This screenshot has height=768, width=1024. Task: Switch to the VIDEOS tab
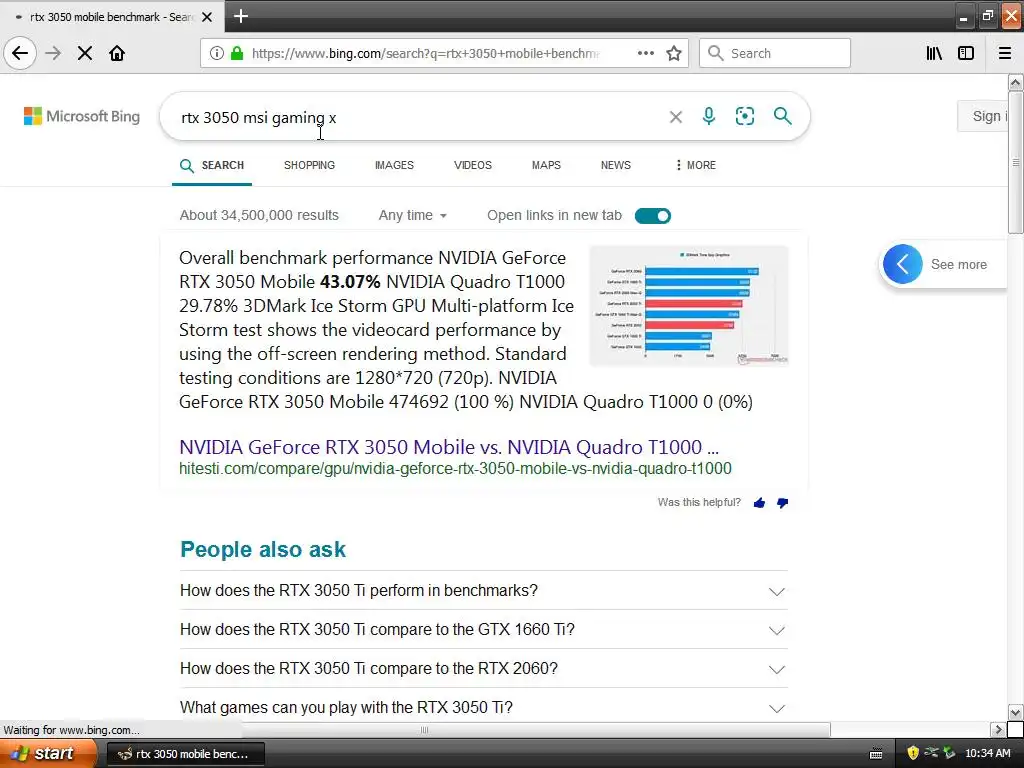473,165
